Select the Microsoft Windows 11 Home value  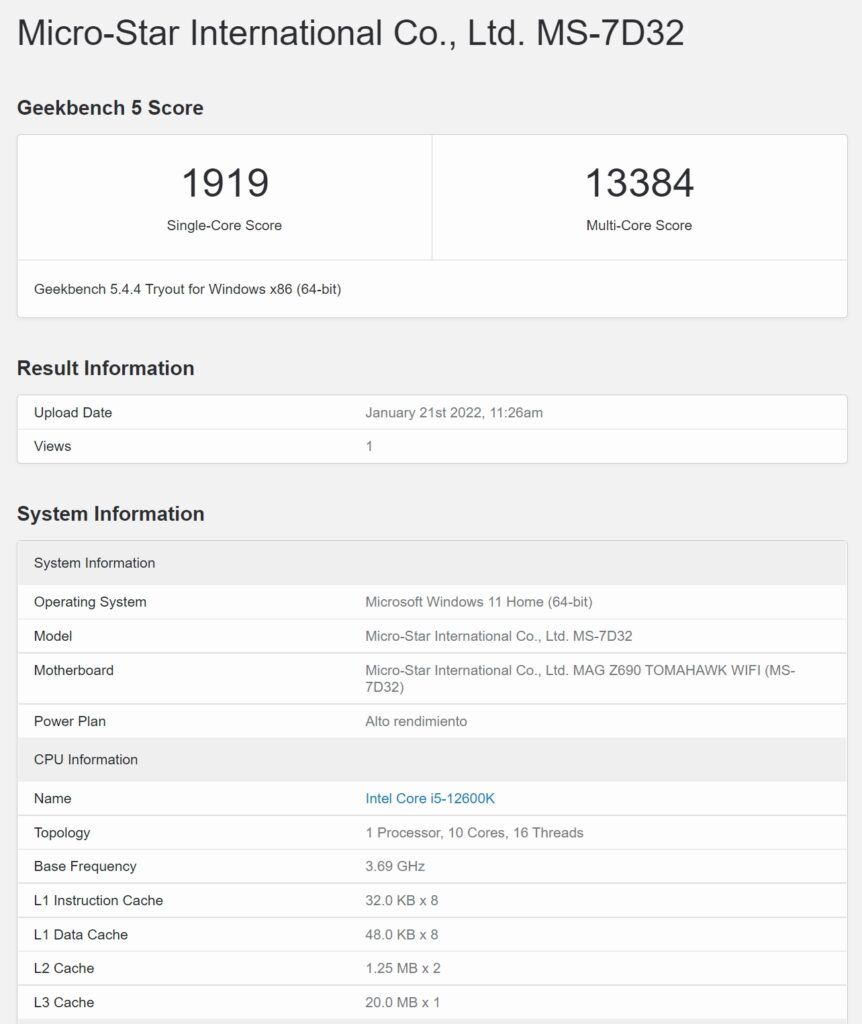click(x=479, y=602)
